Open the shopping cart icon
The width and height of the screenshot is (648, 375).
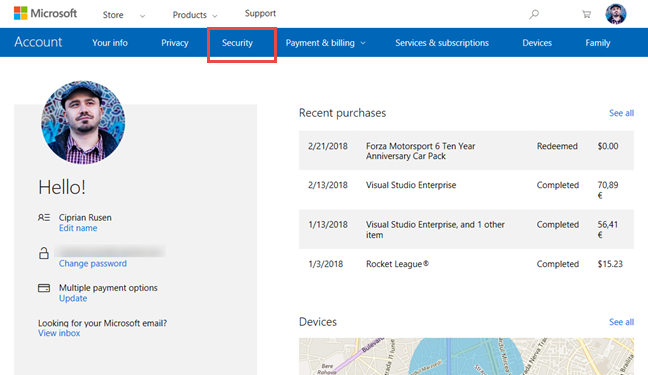click(586, 14)
